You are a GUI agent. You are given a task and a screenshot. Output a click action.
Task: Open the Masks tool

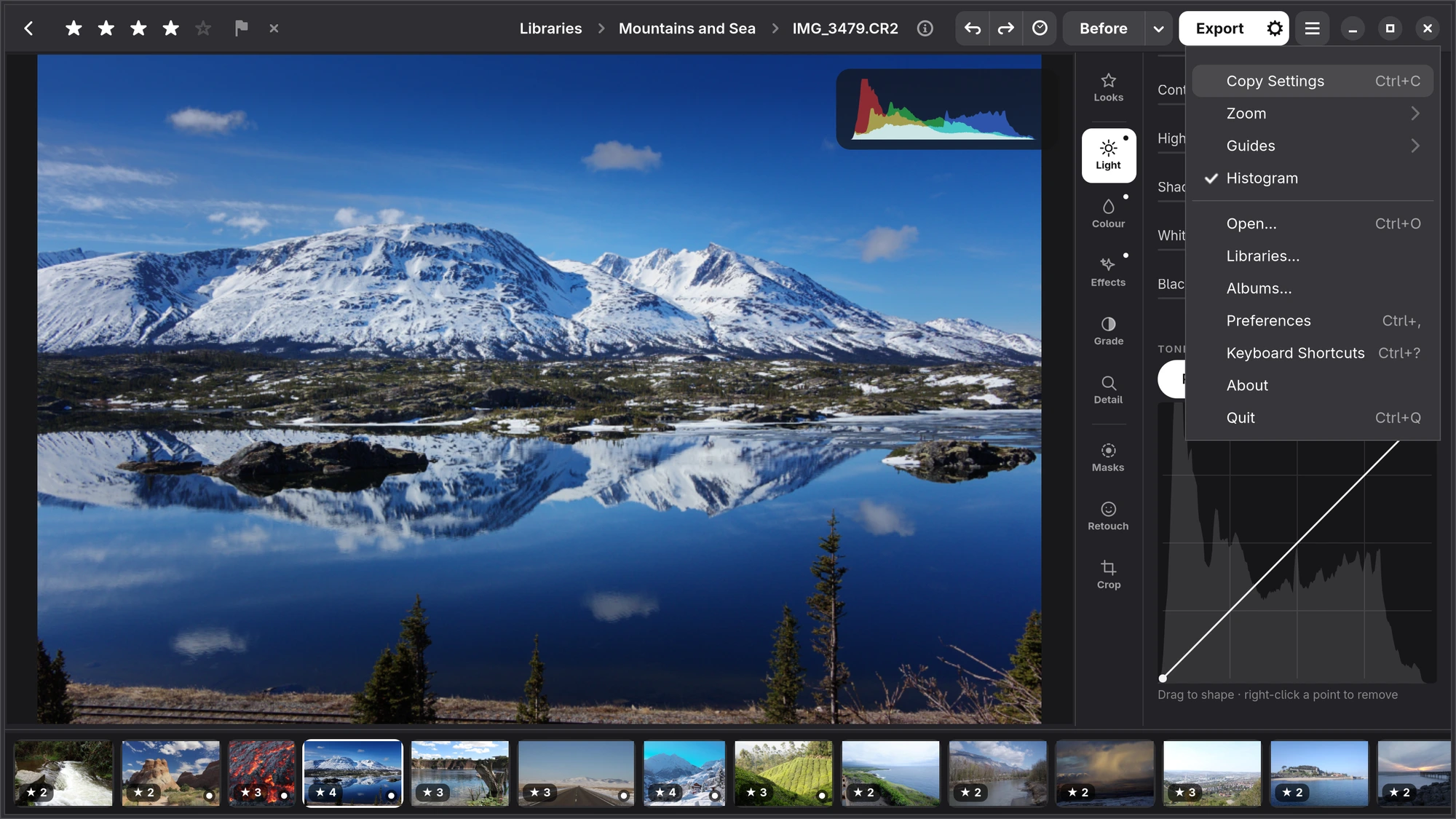(1108, 458)
